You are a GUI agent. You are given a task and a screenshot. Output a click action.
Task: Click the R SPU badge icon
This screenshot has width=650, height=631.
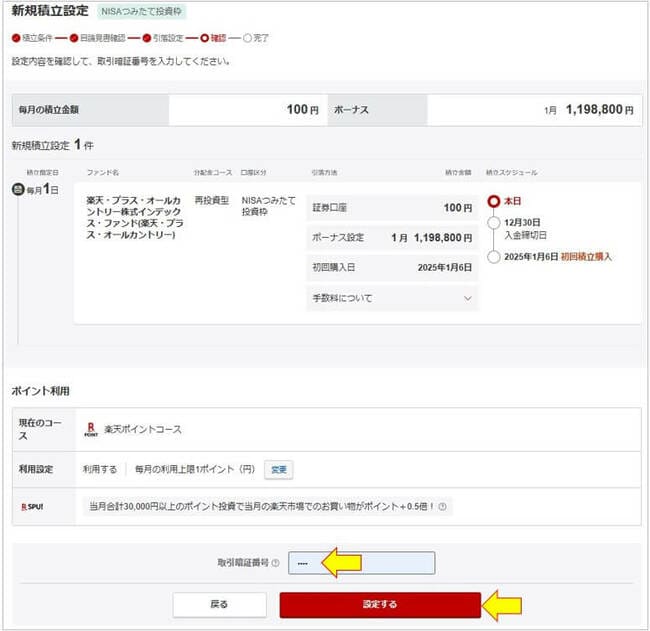(32, 507)
